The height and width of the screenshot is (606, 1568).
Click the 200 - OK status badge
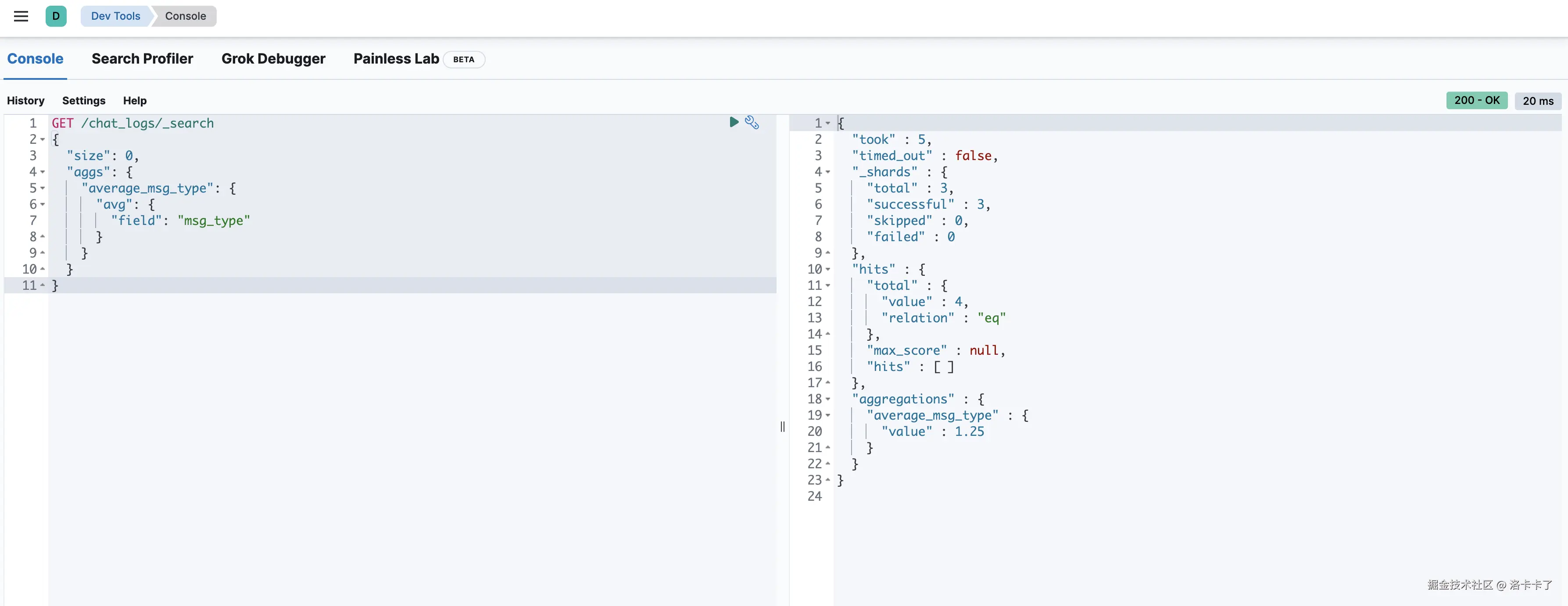coord(1476,100)
